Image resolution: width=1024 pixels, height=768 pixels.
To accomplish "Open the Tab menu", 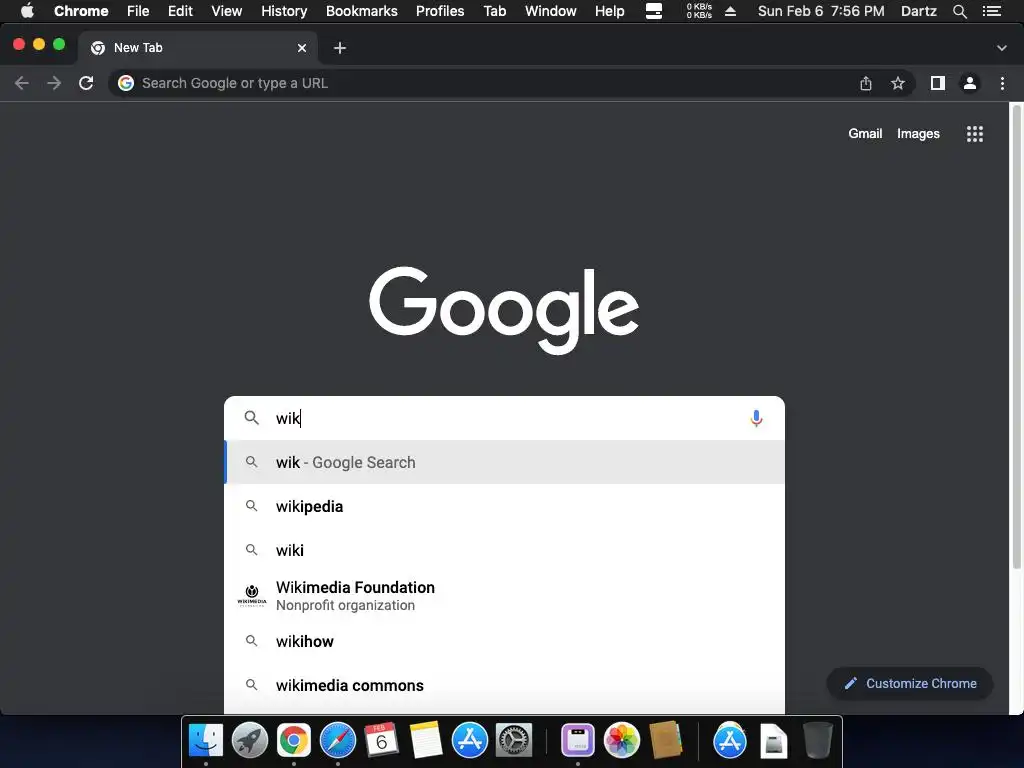I will (494, 11).
